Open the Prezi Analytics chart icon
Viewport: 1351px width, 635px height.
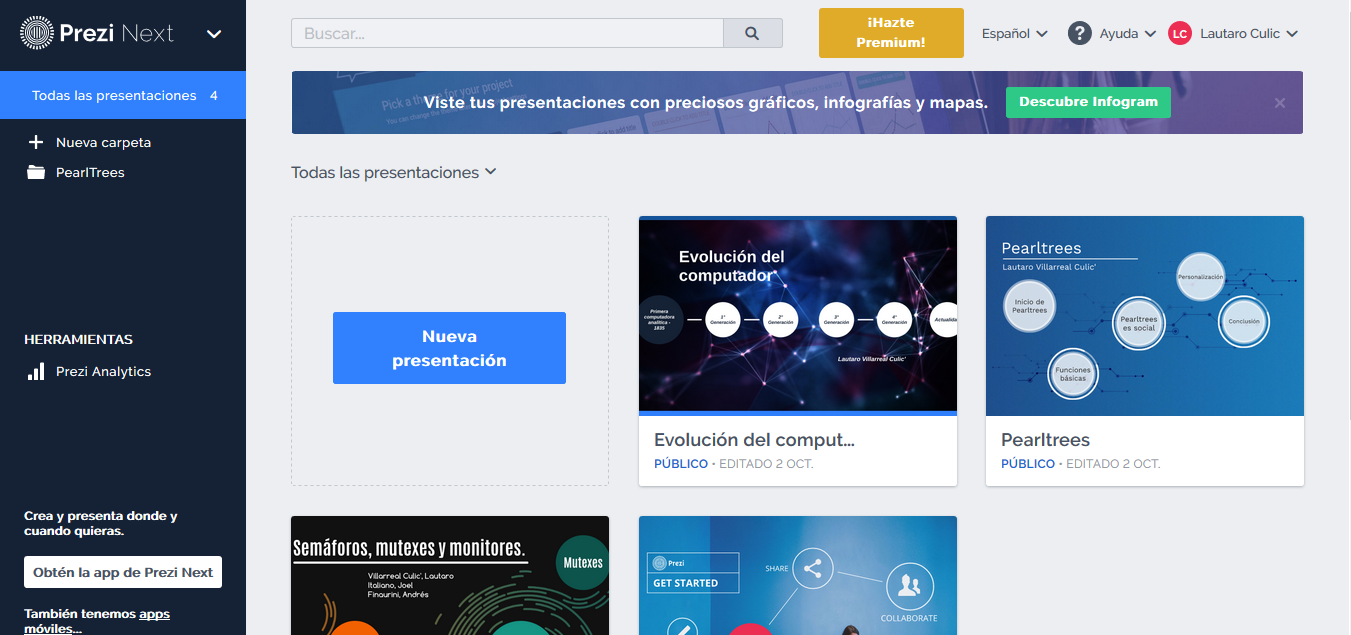point(36,371)
